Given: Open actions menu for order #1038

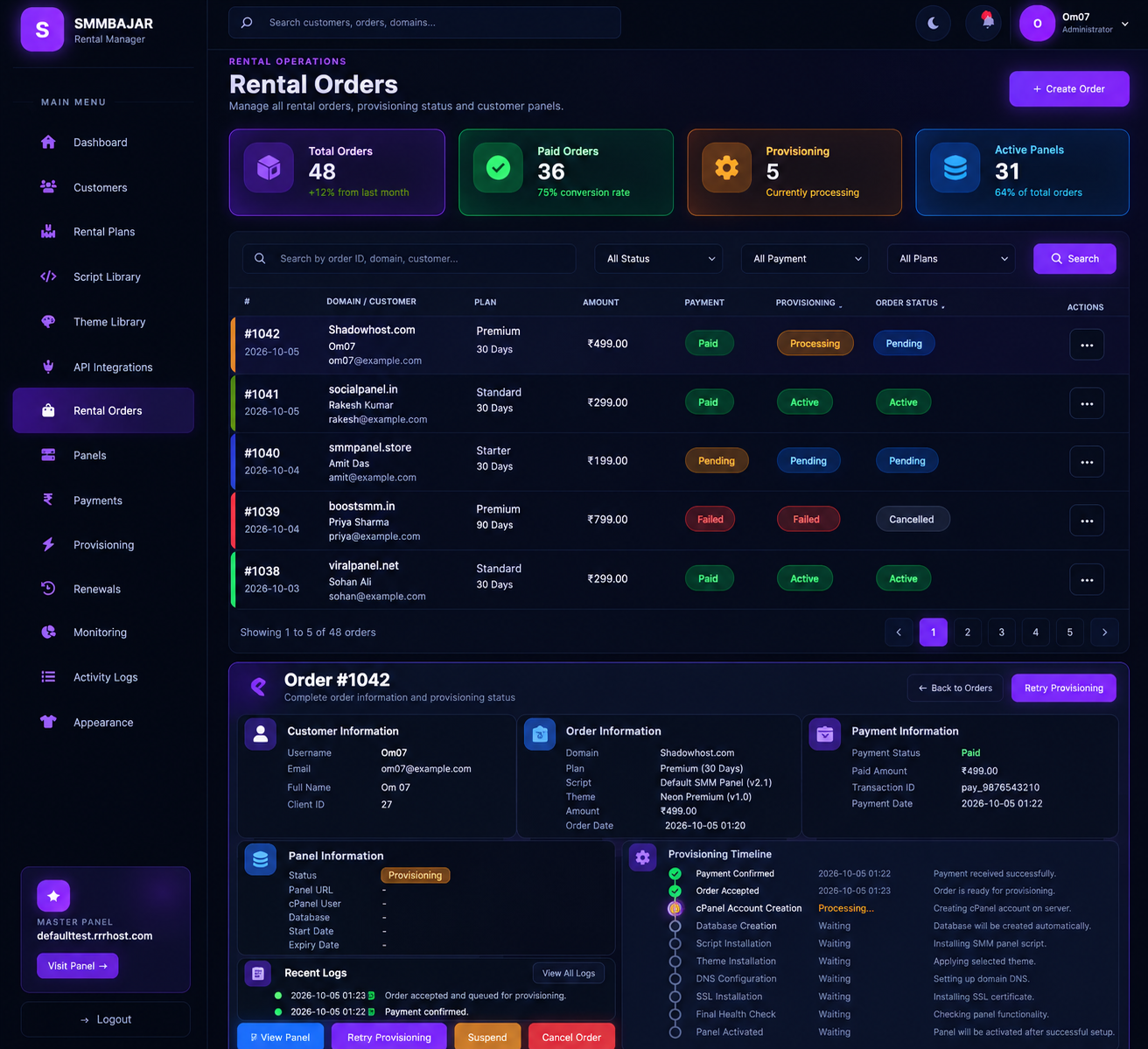Looking at the screenshot, I should point(1087,579).
